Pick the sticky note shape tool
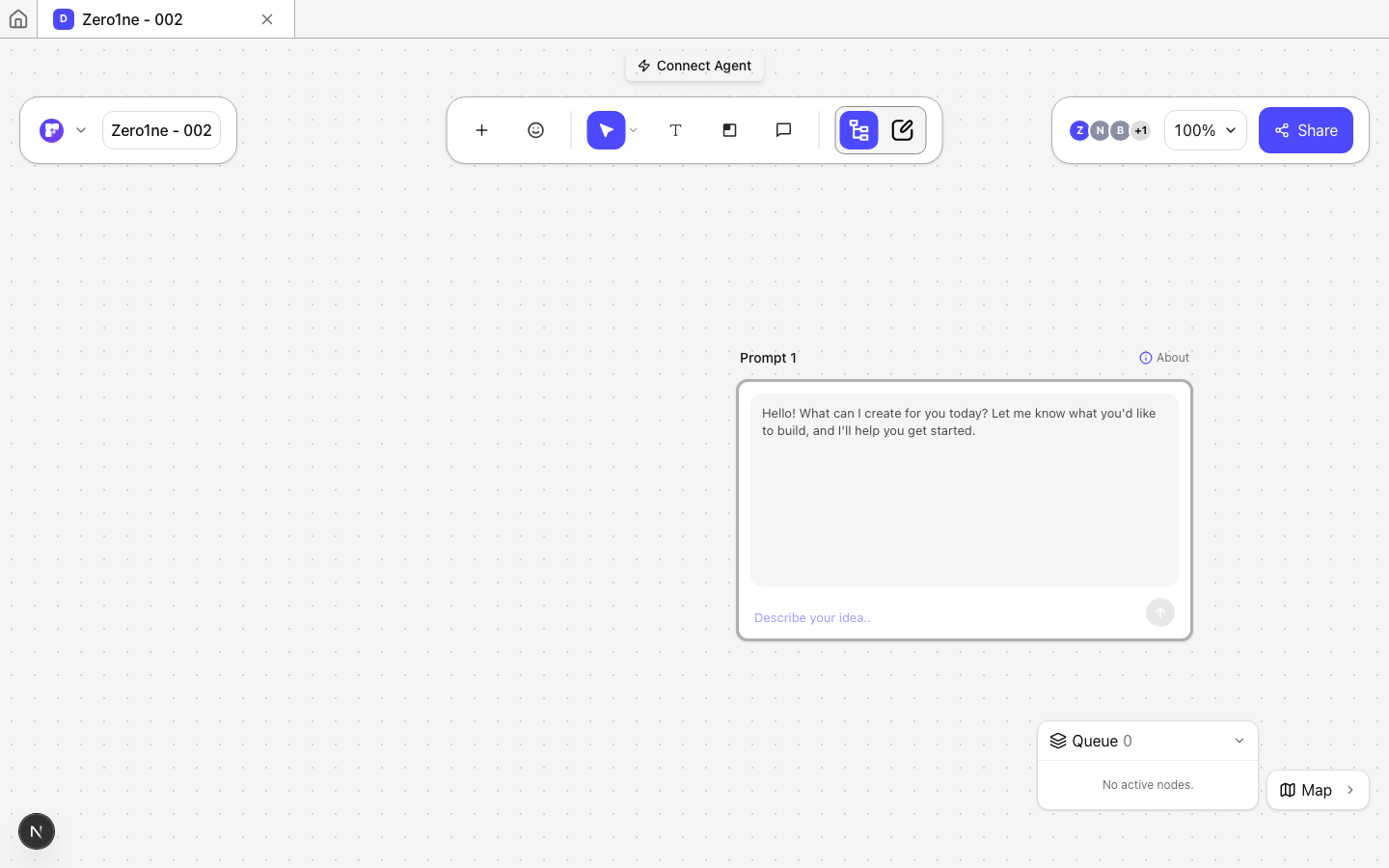 [x=729, y=130]
